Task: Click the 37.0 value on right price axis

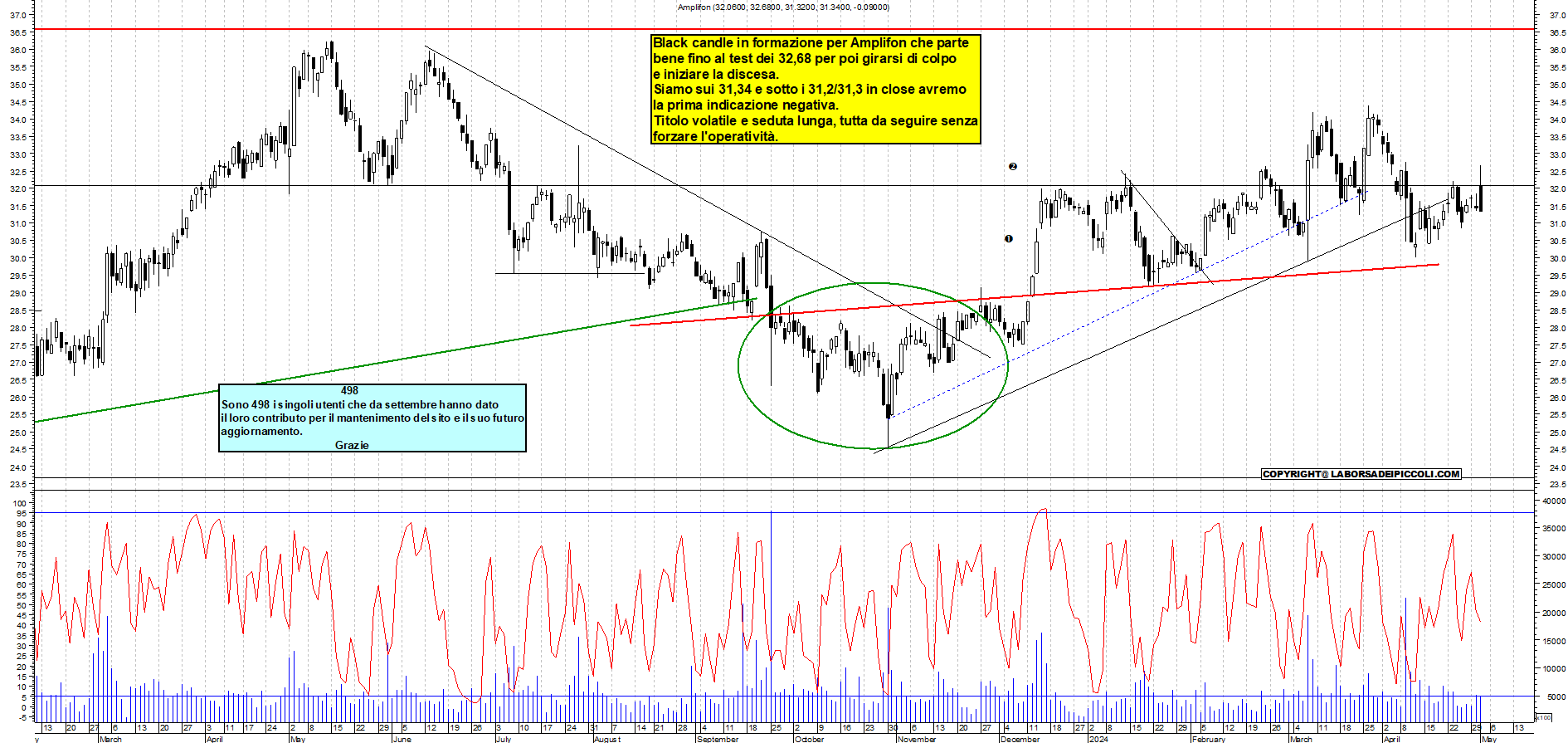Action: click(1557, 15)
